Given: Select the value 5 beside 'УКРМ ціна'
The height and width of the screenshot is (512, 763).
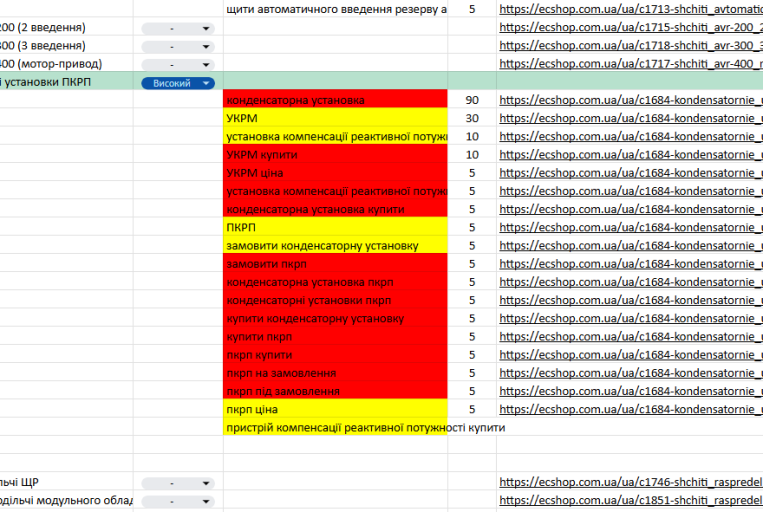Looking at the screenshot, I should point(472,173).
